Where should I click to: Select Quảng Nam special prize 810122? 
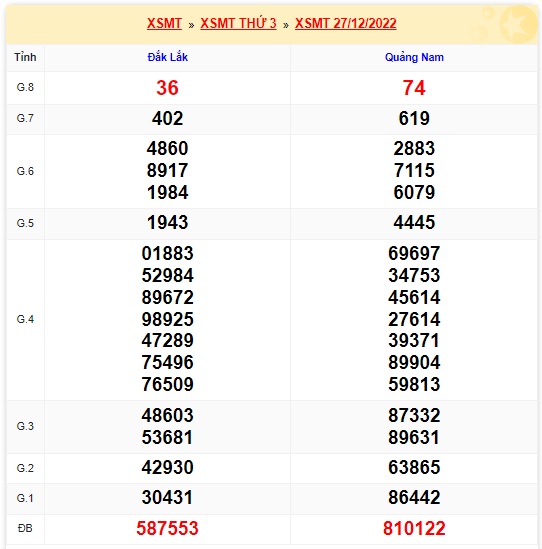tap(414, 529)
